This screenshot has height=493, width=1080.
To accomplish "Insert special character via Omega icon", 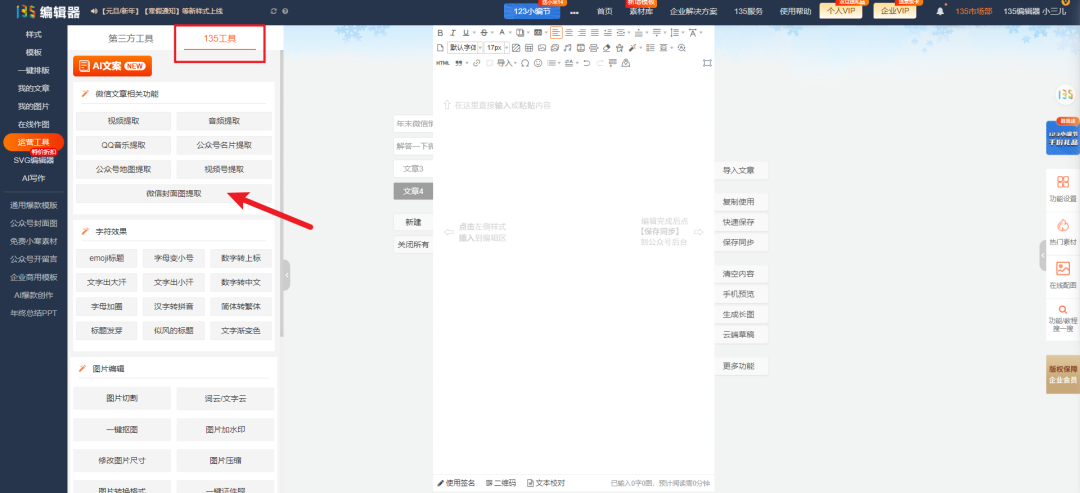I will tap(525, 63).
